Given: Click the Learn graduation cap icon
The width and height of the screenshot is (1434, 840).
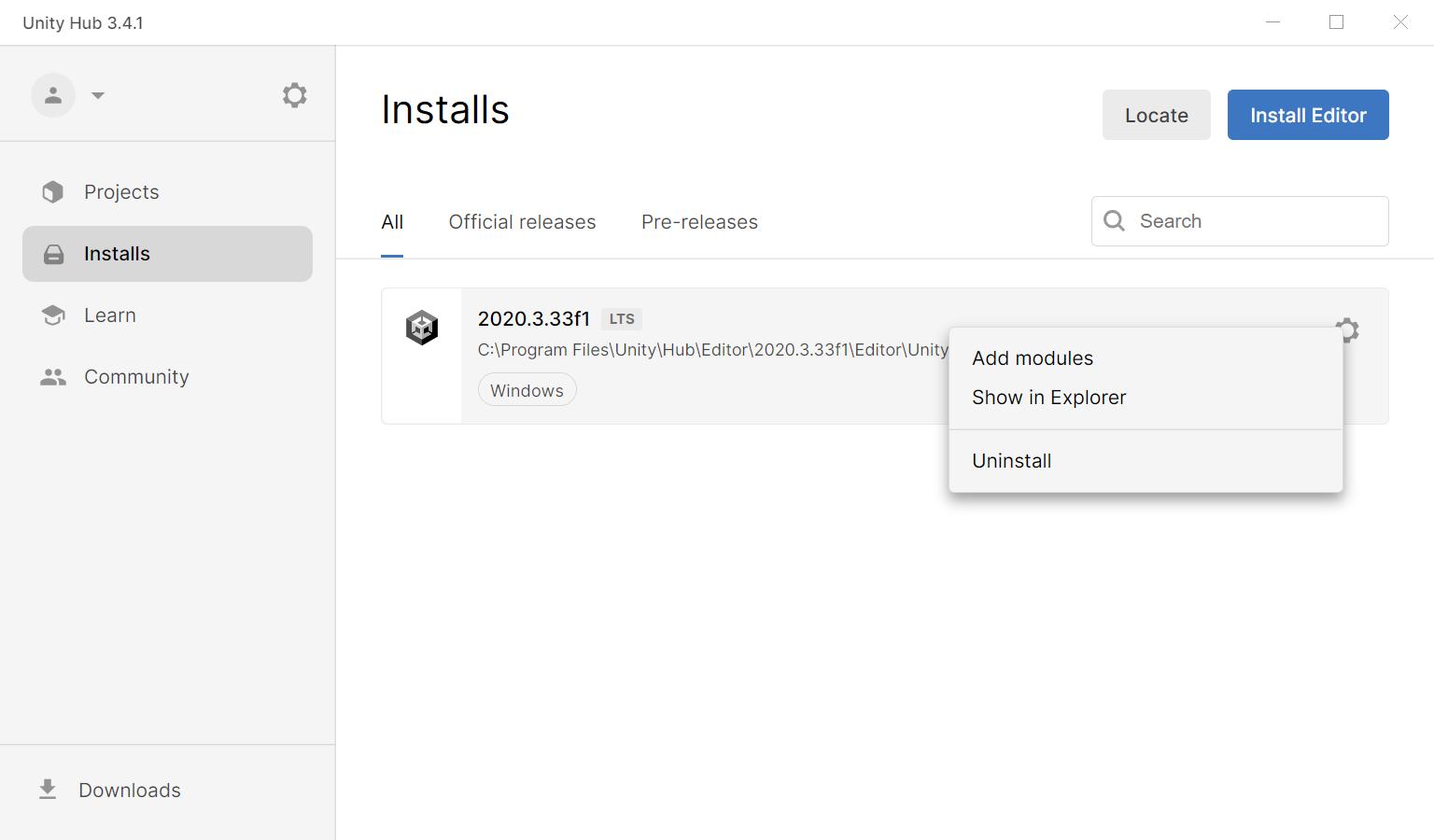Looking at the screenshot, I should click(x=53, y=315).
